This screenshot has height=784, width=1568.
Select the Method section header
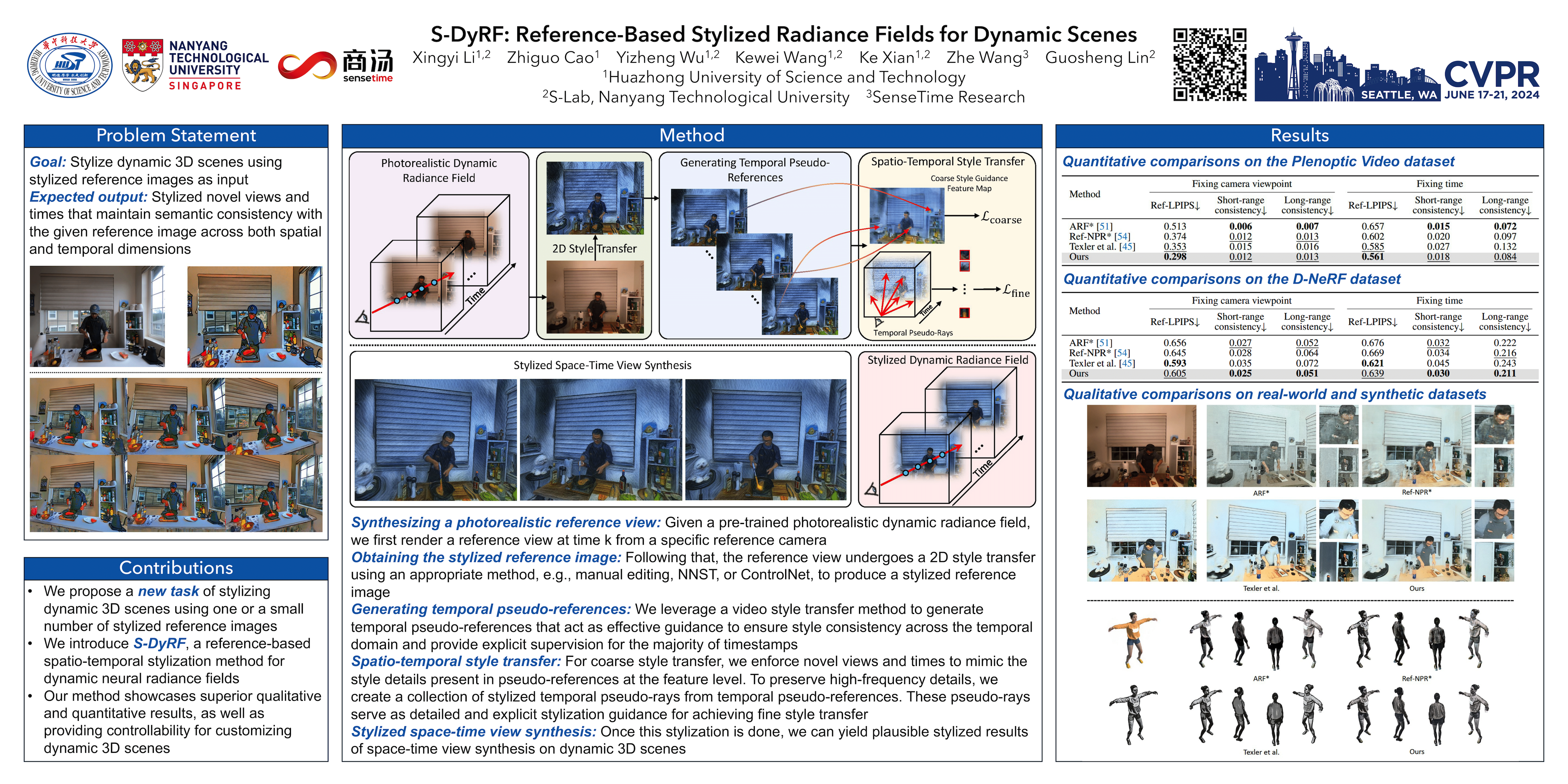[691, 136]
